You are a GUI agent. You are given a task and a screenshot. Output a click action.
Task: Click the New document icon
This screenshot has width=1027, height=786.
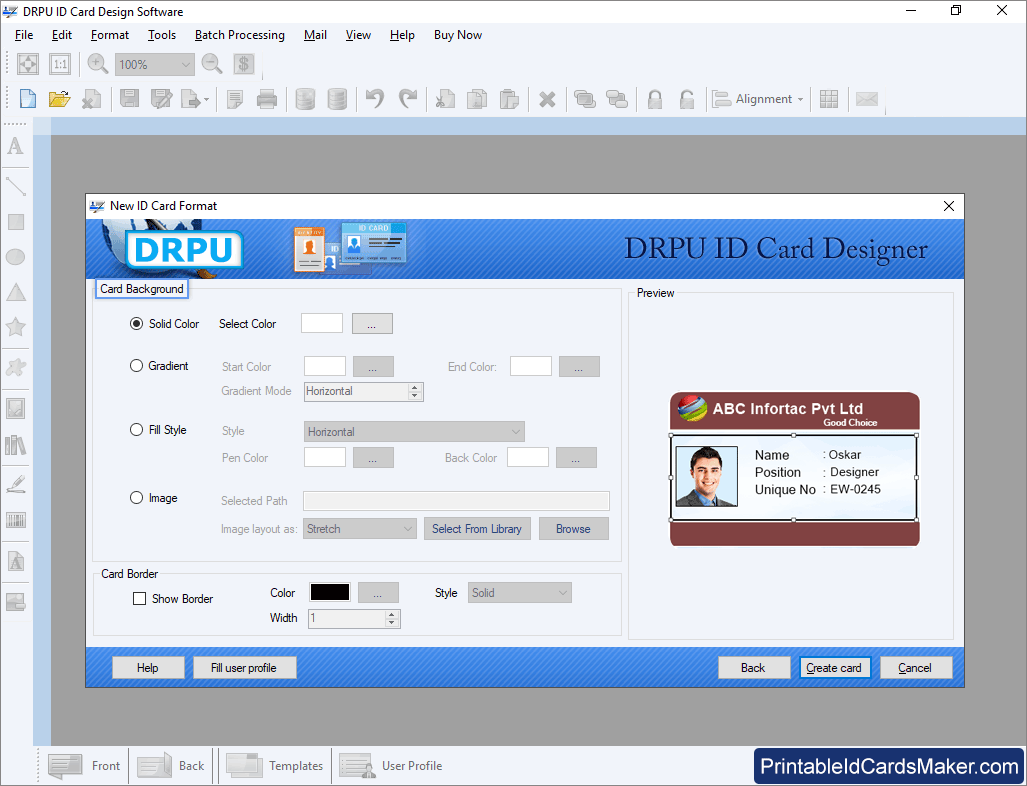pos(28,99)
